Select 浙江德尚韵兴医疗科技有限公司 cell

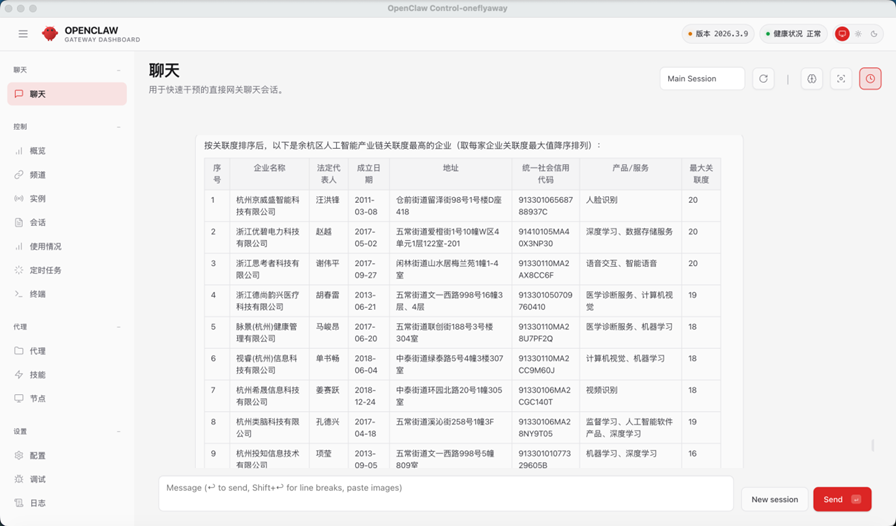click(268, 301)
